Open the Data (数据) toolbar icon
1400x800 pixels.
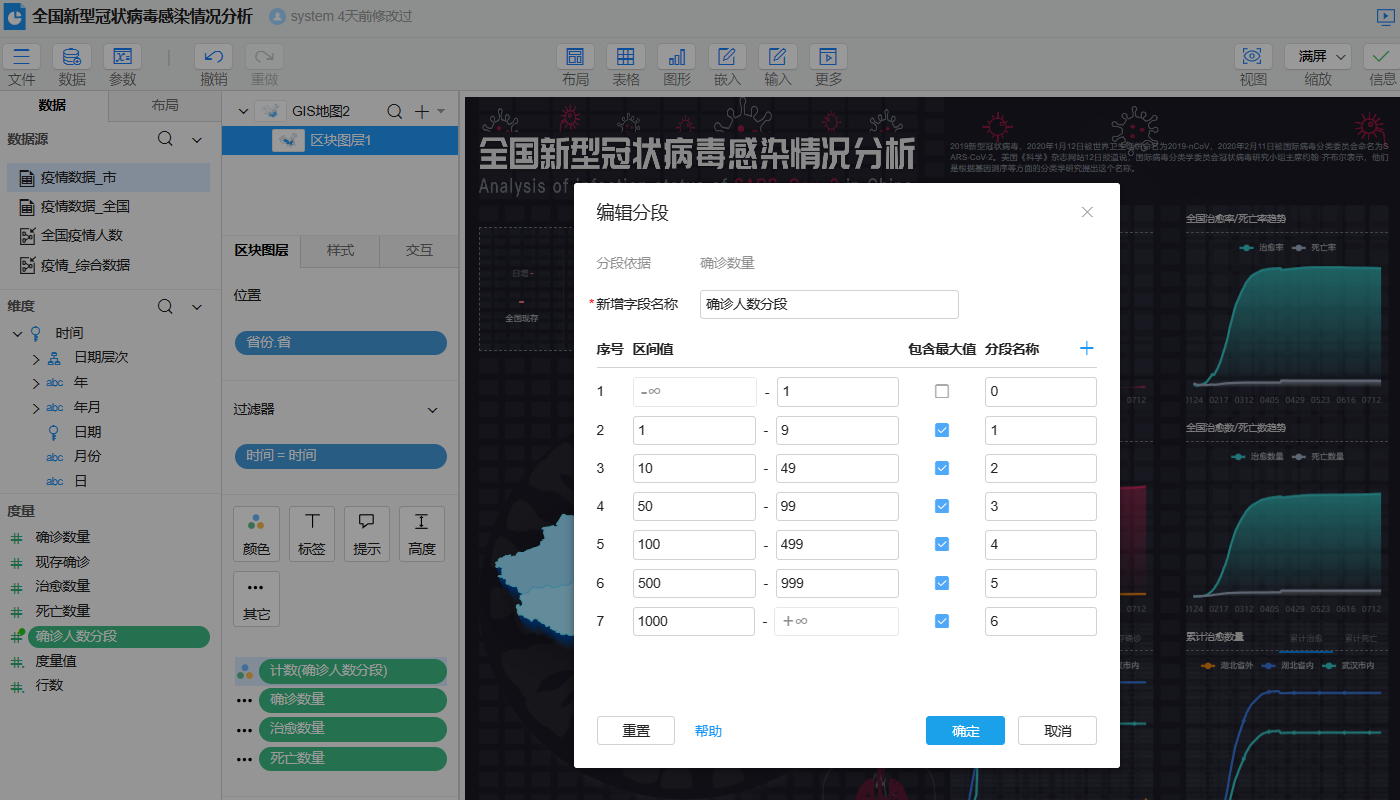tap(72, 58)
